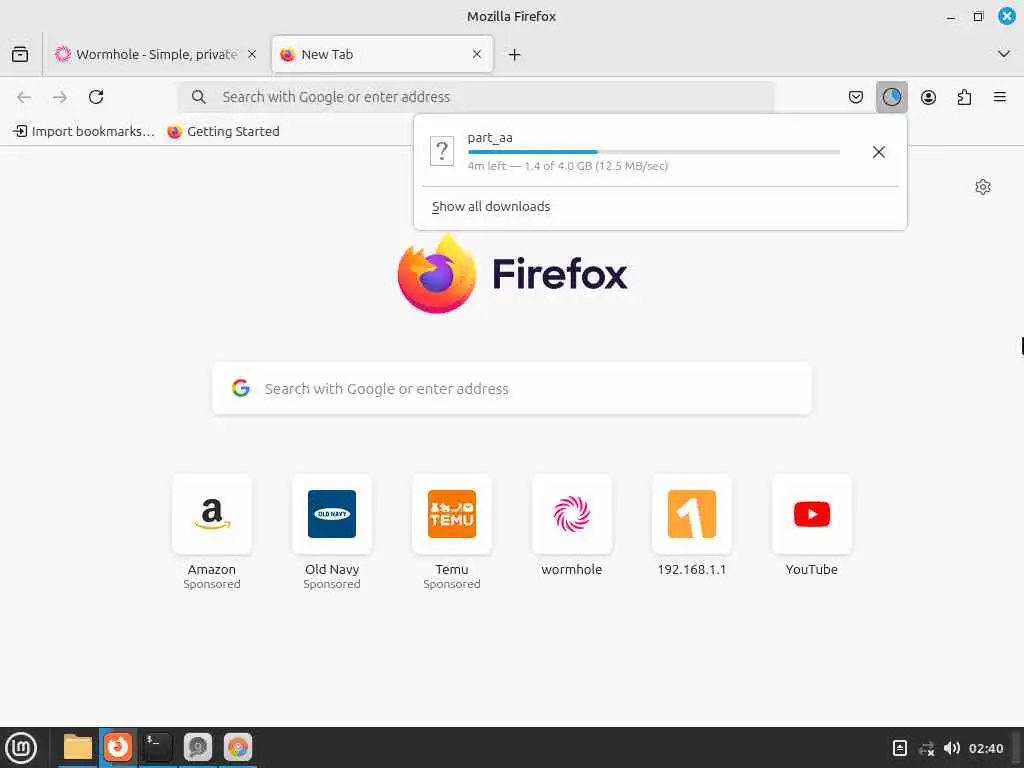
Task: Open the Firefox View icon
Action: 20,54
